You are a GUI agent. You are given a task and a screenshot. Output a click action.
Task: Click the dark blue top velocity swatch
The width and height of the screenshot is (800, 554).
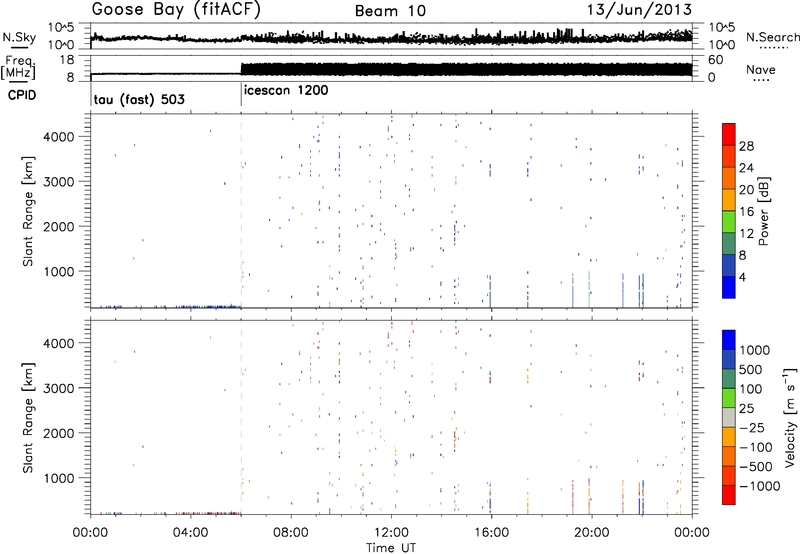pyautogui.click(x=729, y=340)
